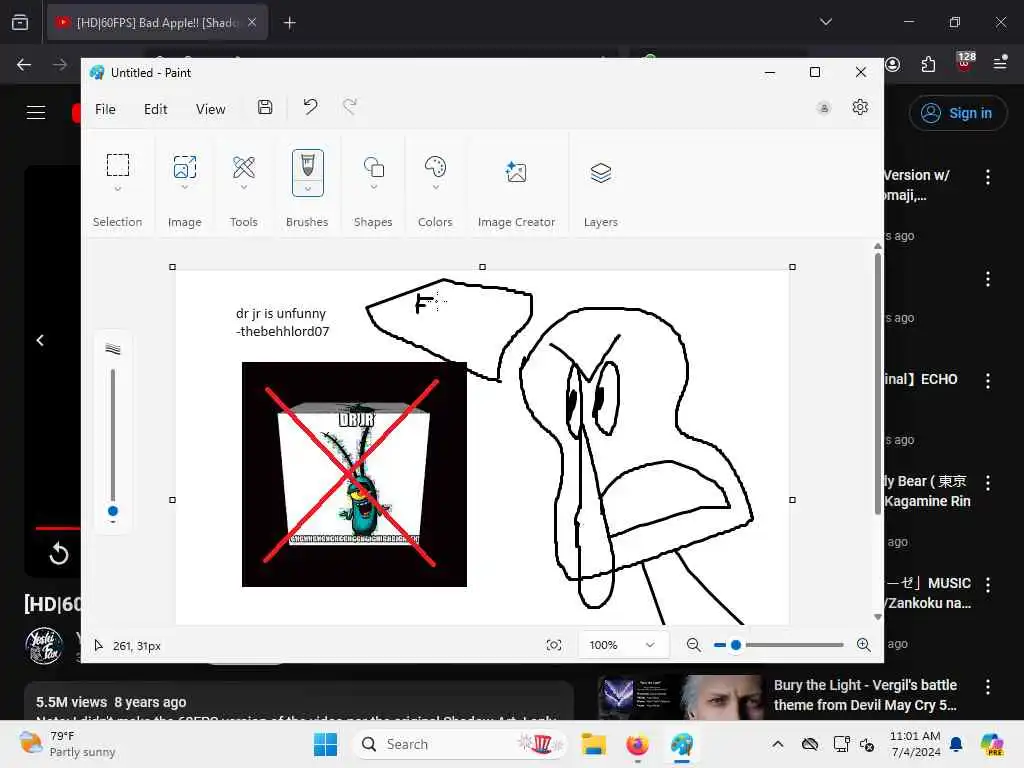Open File Explorer from taskbar
The image size is (1024, 768).
(594, 744)
